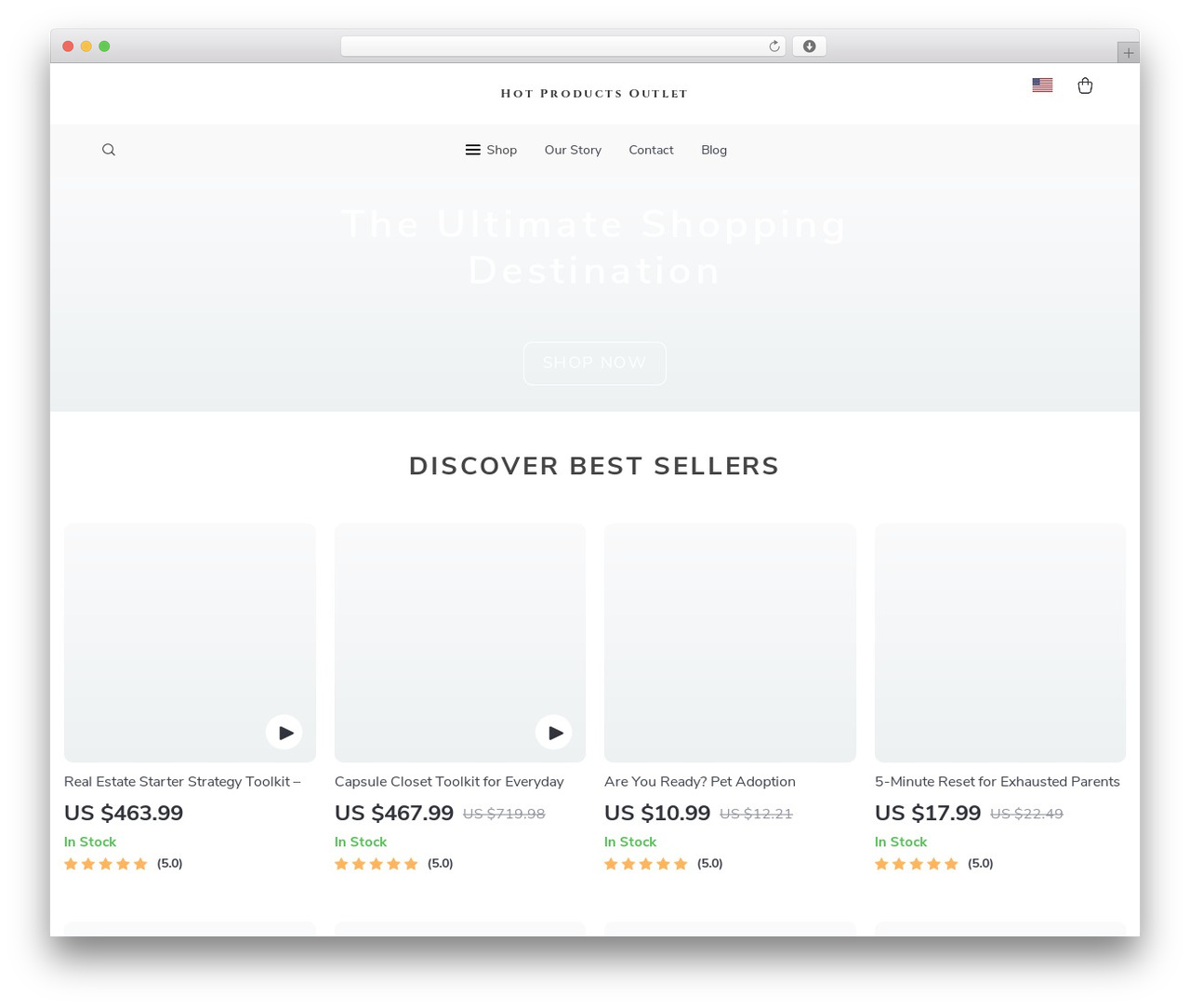1190x1008 pixels.
Task: Click the browser reload icon
Action: (773, 46)
